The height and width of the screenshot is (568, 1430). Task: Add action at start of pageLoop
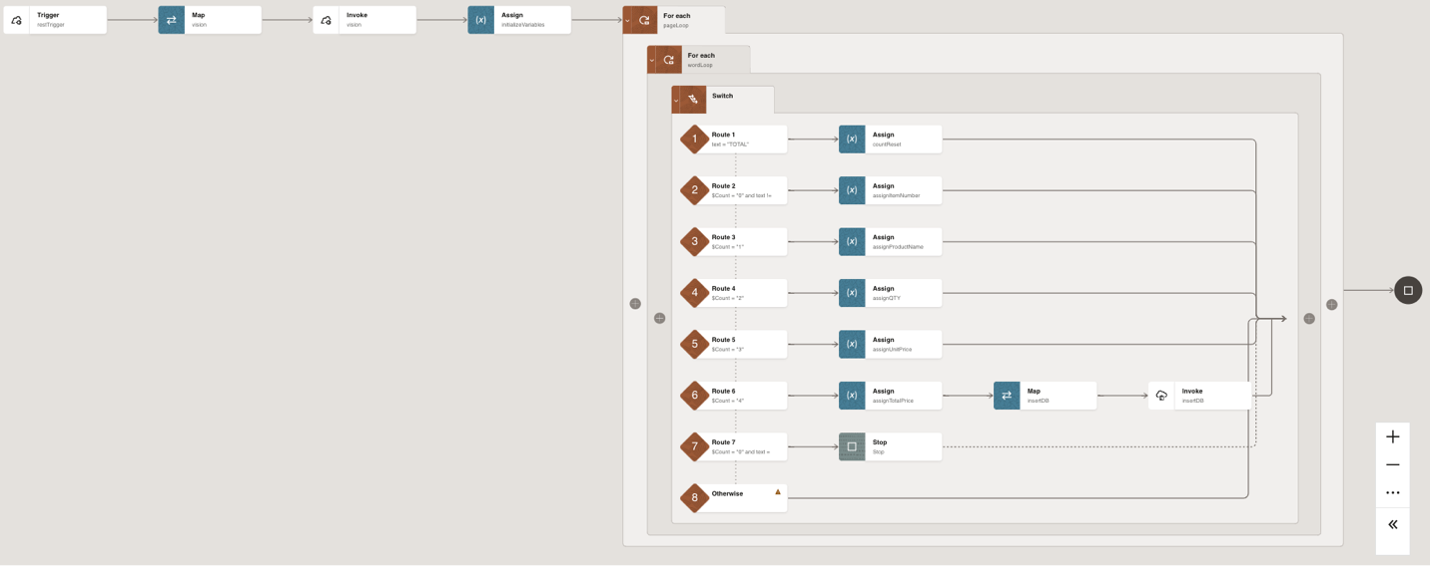(635, 303)
